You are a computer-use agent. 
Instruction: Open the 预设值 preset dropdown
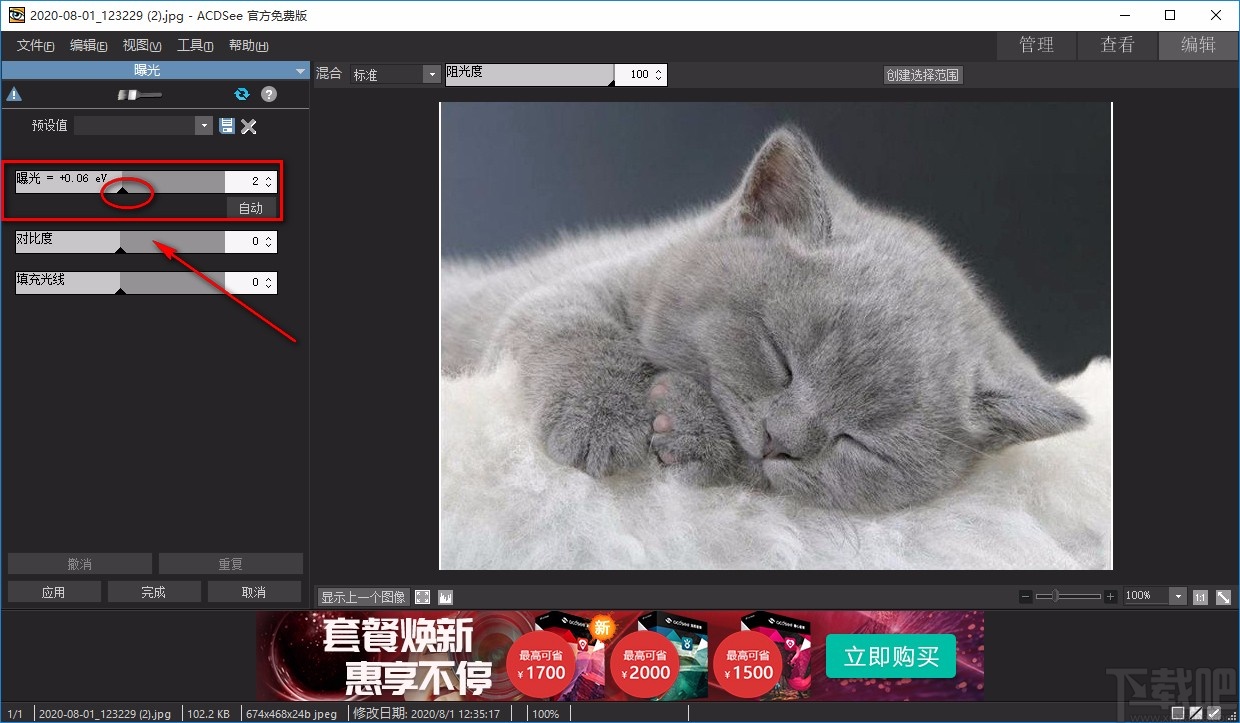point(203,126)
